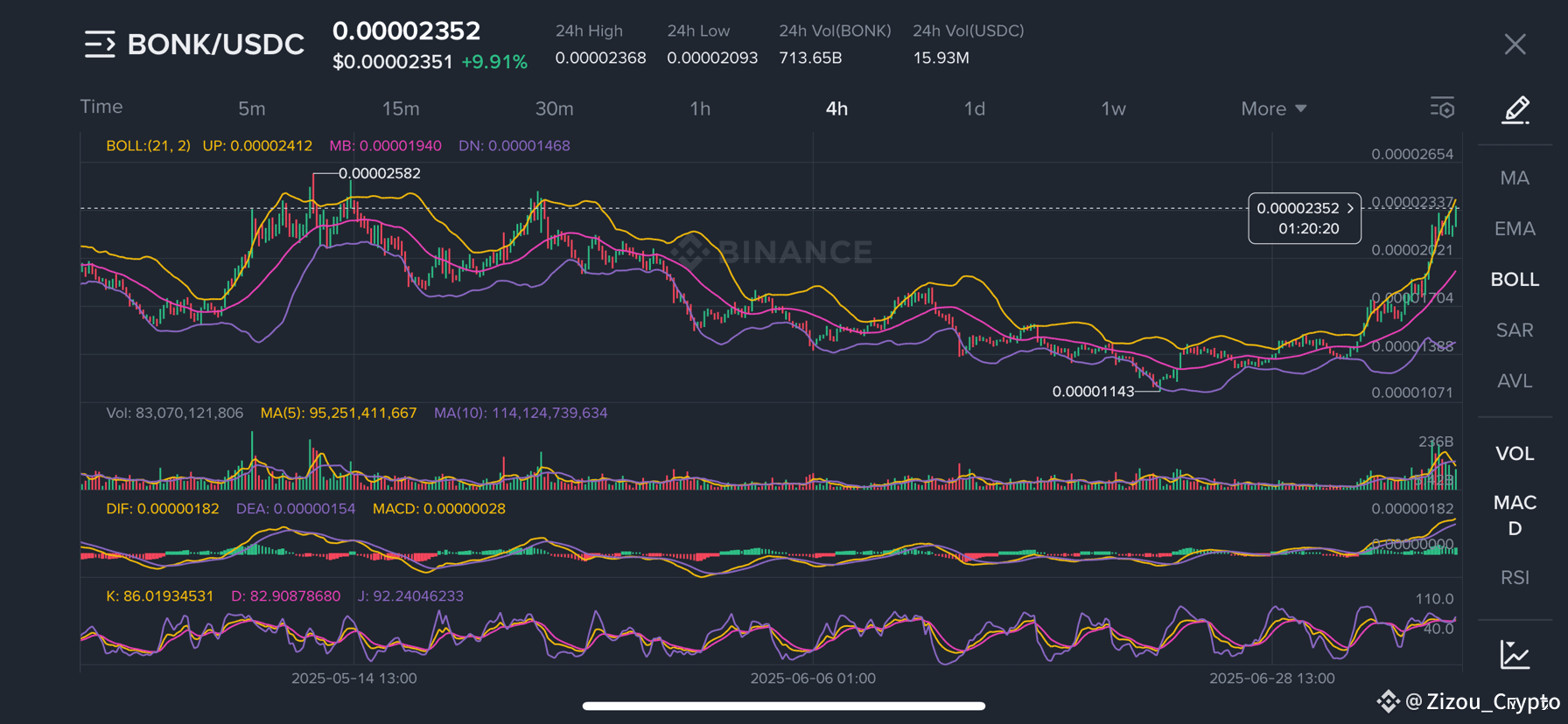Switch chart to 1d interval
Image resolution: width=1568 pixels, height=724 pixels.
(x=975, y=108)
